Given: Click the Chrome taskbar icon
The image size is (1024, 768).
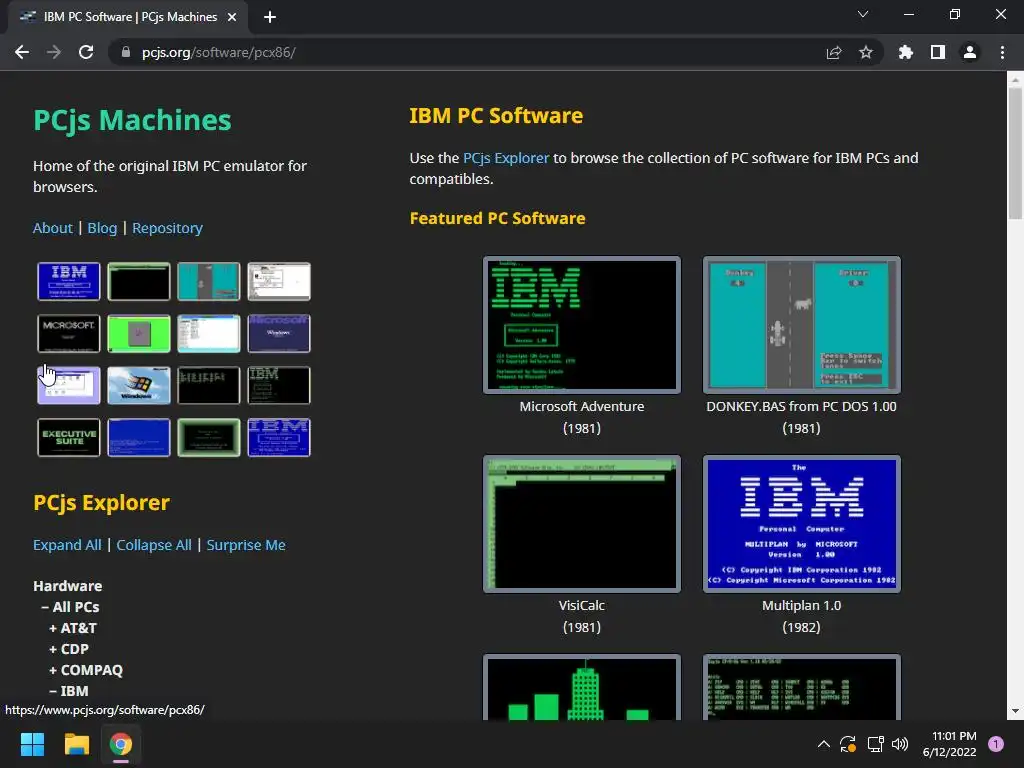Looking at the screenshot, I should coord(121,744).
